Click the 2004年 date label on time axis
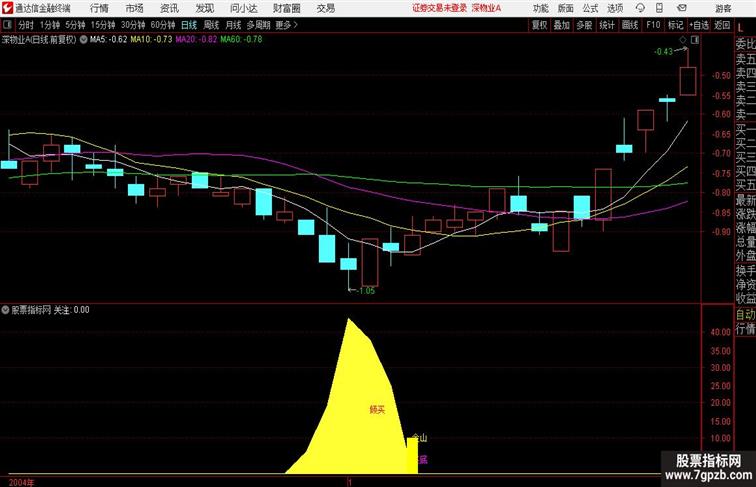The width and height of the screenshot is (756, 487). point(22,482)
